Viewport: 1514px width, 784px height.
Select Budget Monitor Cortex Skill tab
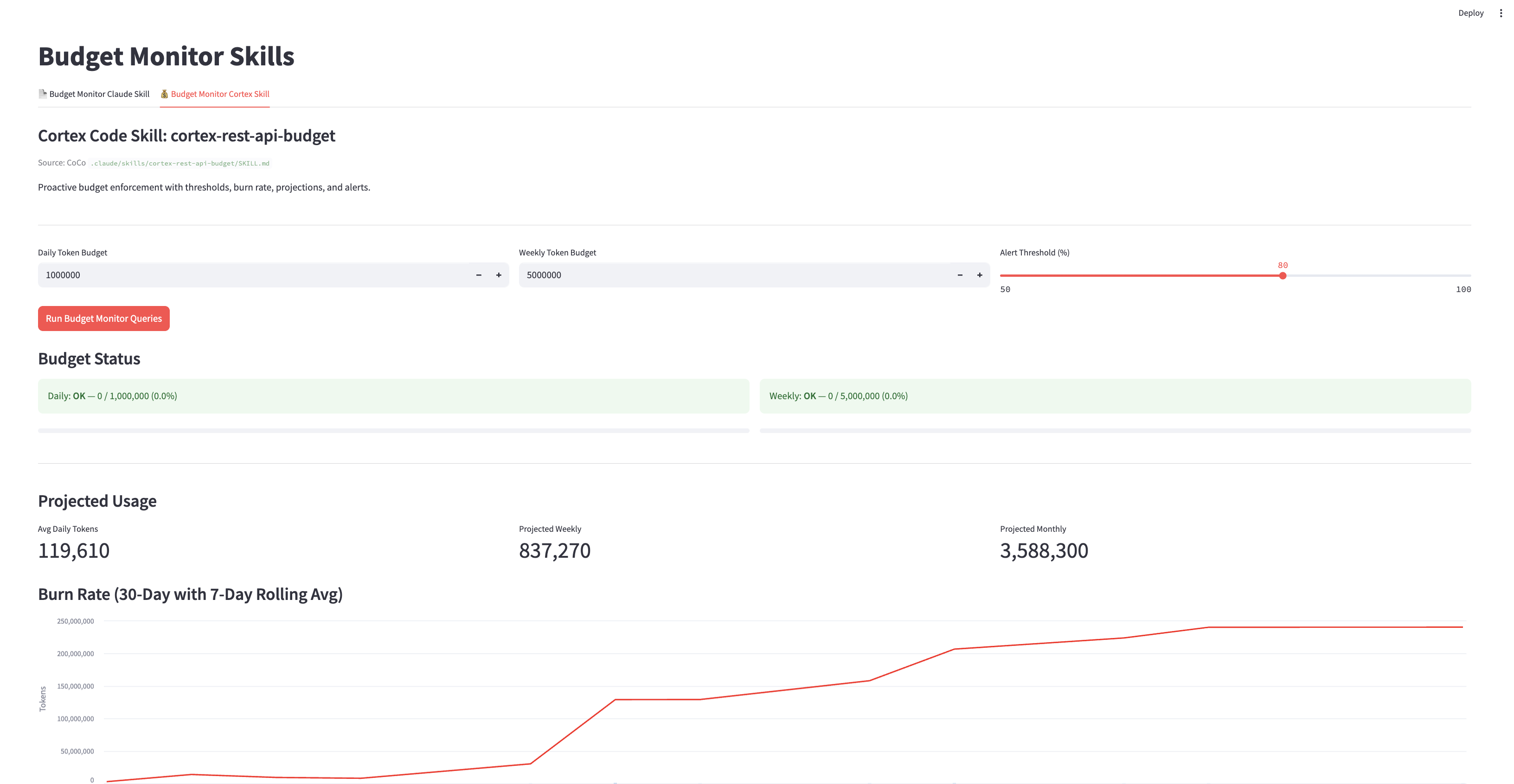pos(220,94)
